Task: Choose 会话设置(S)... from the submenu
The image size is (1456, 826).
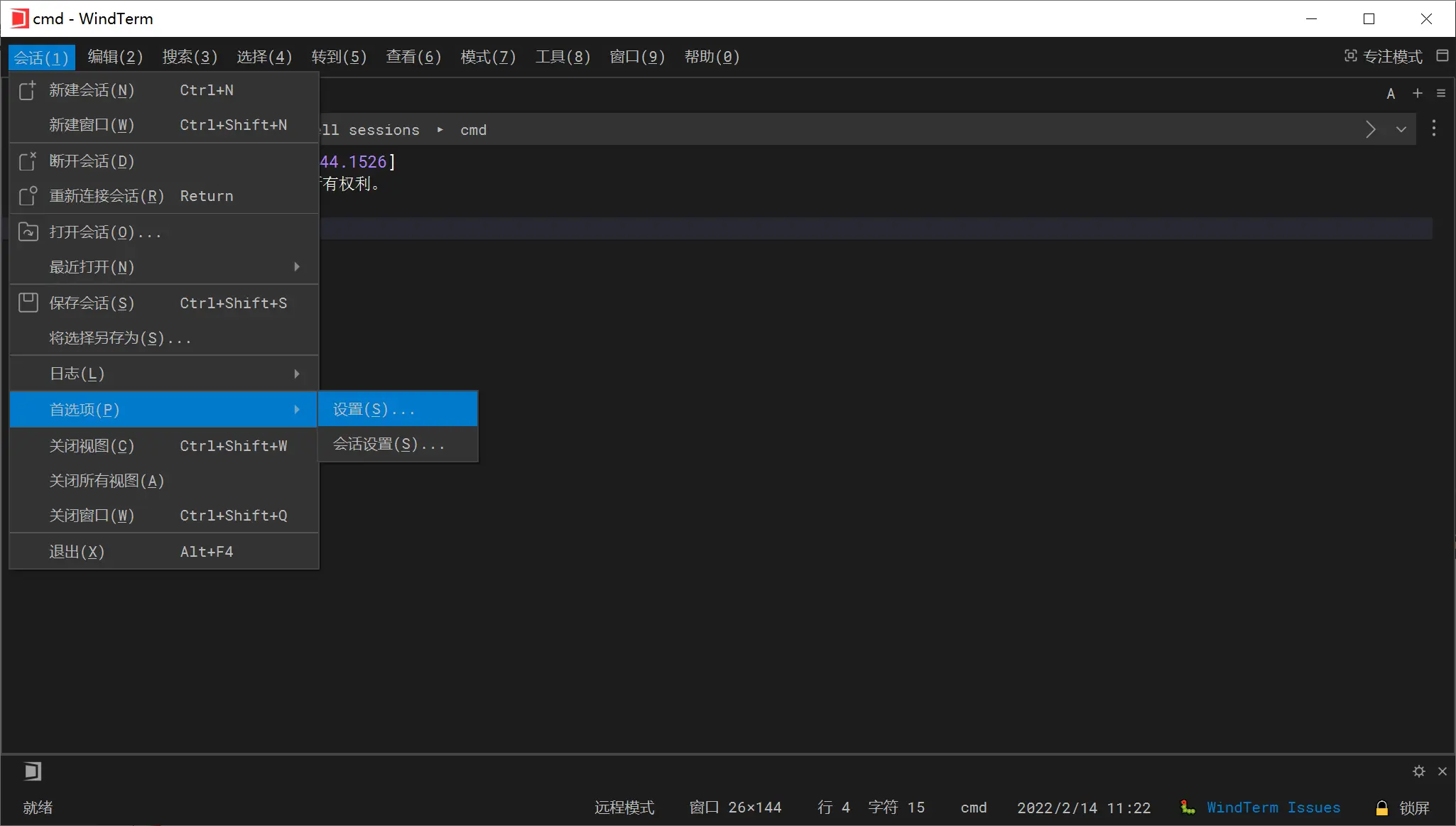Action: pyautogui.click(x=398, y=444)
